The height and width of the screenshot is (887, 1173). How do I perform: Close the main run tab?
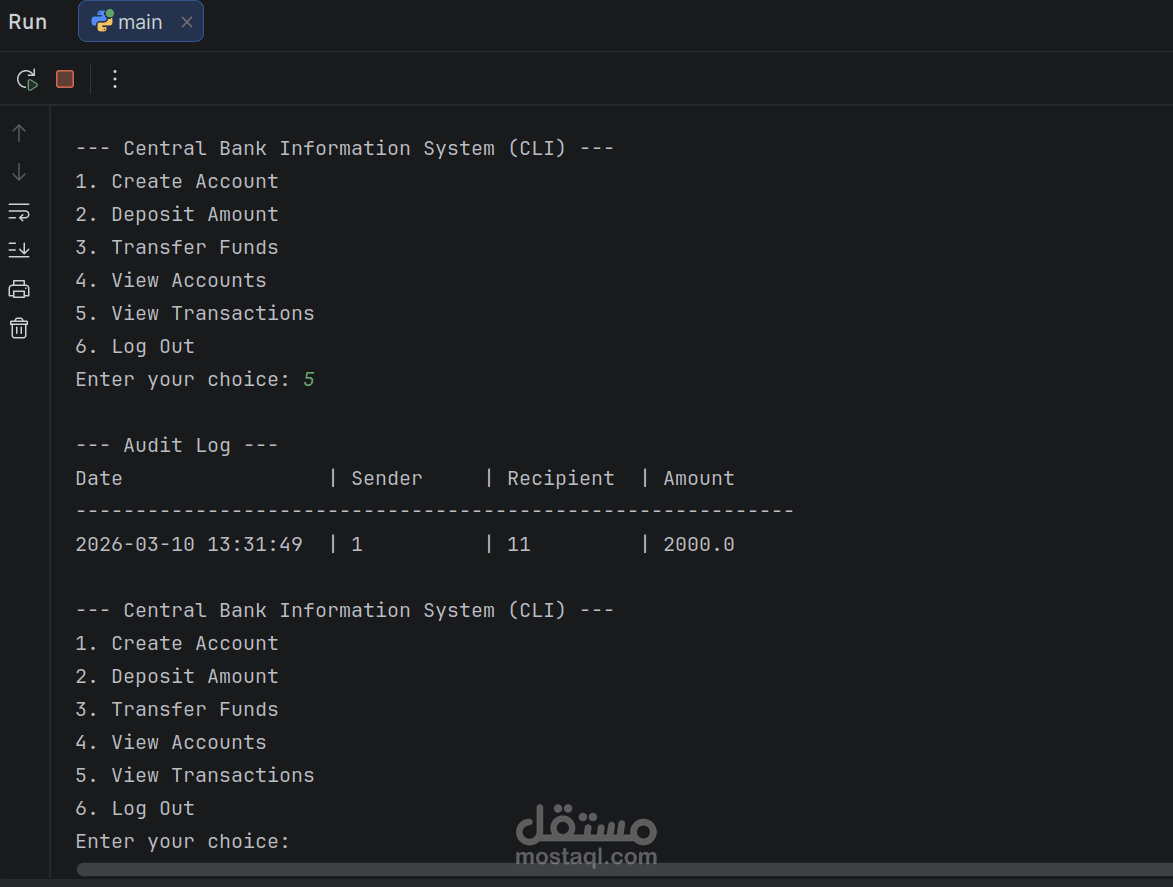[187, 22]
